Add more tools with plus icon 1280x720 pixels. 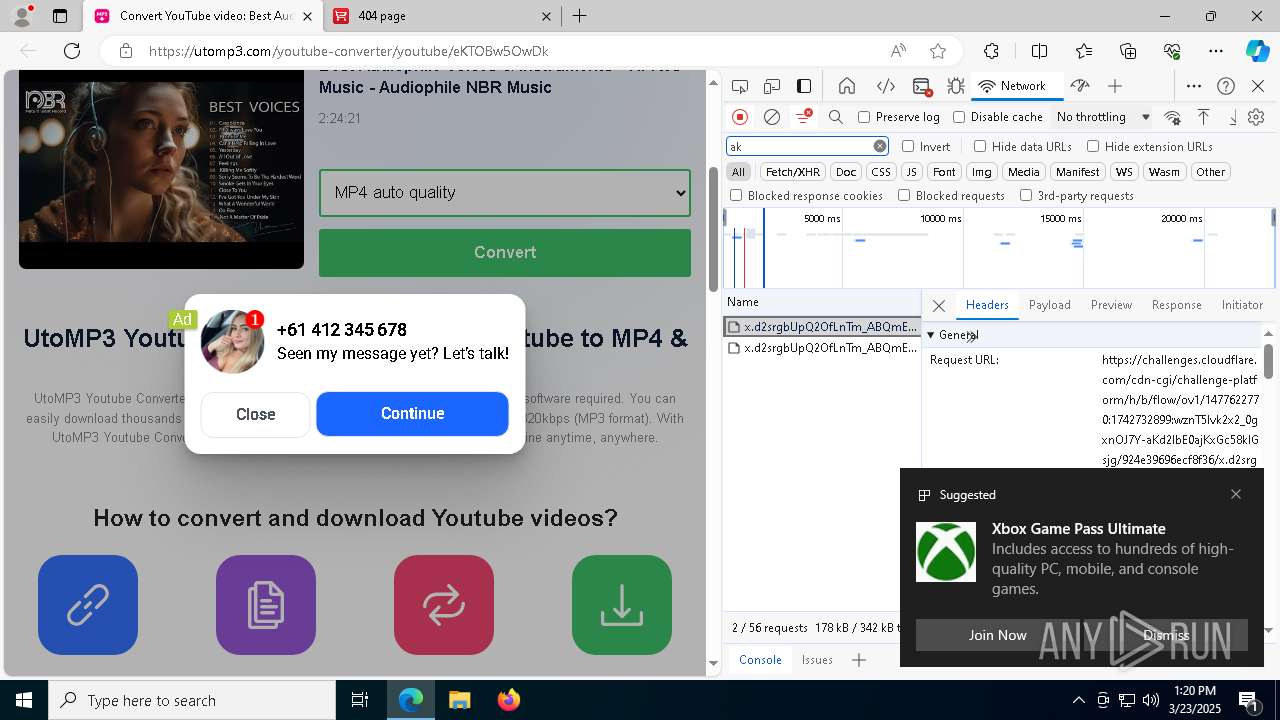point(1115,86)
